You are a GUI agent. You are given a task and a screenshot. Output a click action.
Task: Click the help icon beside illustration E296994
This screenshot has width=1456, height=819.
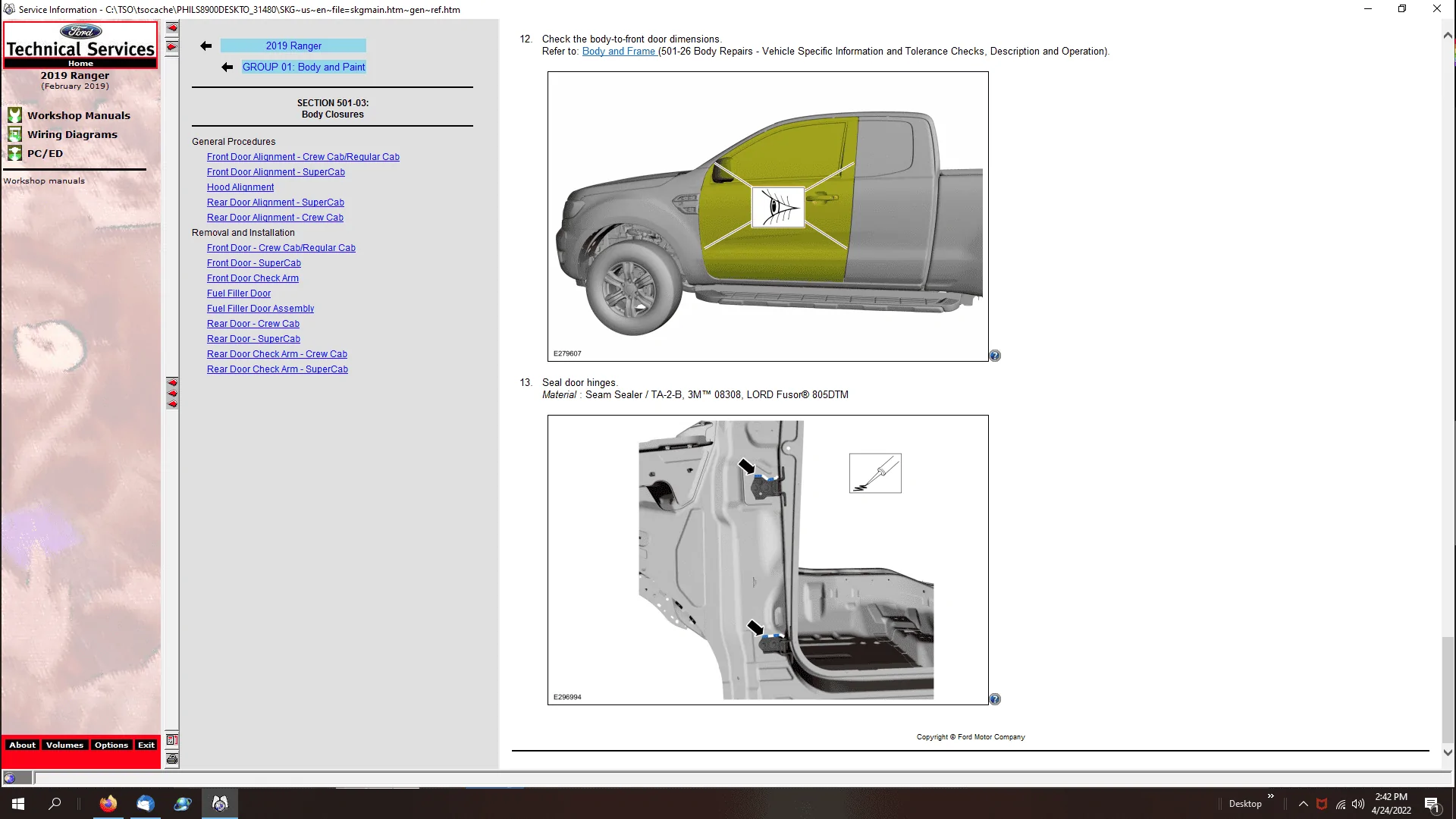[x=995, y=699]
